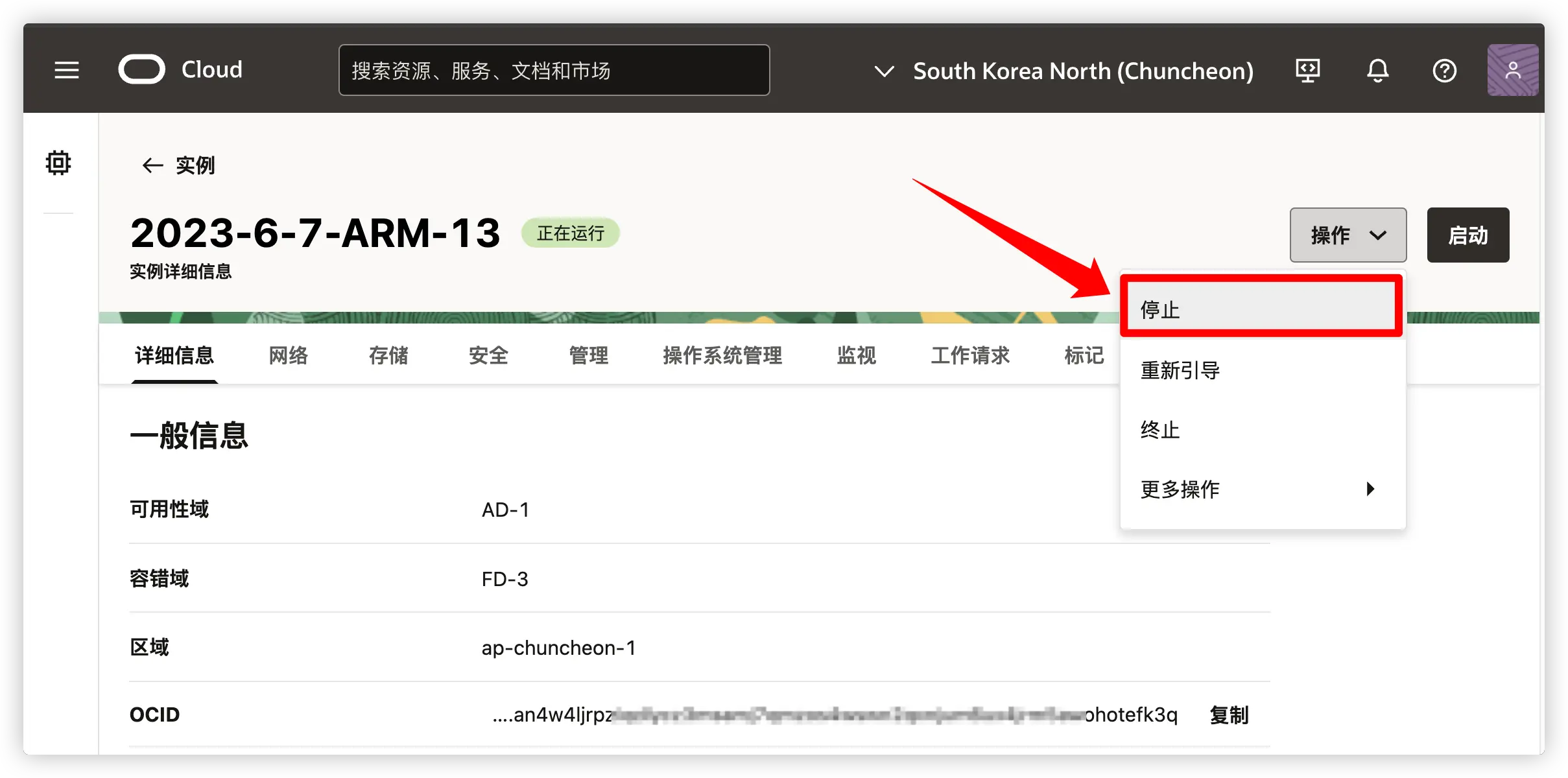This screenshot has width=1568, height=778.
Task: Open the user profile avatar
Action: [1513, 69]
